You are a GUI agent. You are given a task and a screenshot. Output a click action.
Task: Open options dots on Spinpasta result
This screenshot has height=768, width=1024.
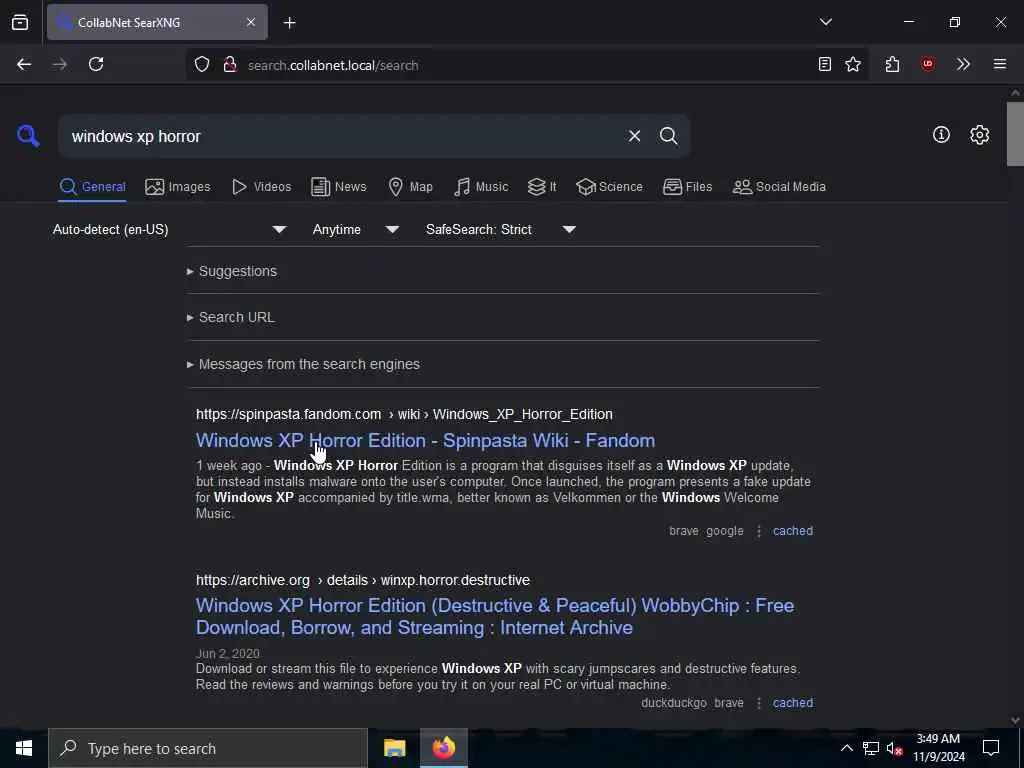pos(759,531)
